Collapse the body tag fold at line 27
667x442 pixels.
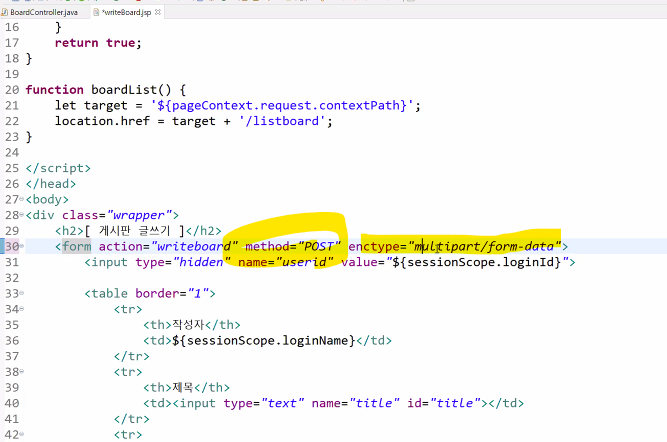22,199
